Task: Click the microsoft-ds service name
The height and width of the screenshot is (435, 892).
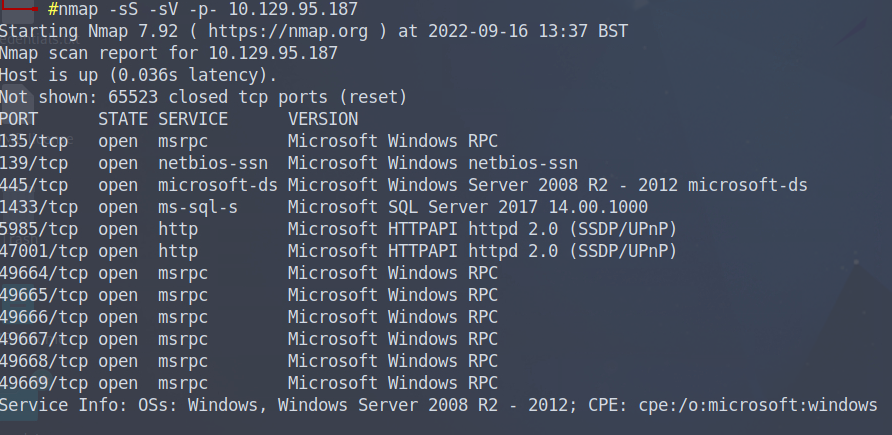Action: pyautogui.click(x=218, y=185)
